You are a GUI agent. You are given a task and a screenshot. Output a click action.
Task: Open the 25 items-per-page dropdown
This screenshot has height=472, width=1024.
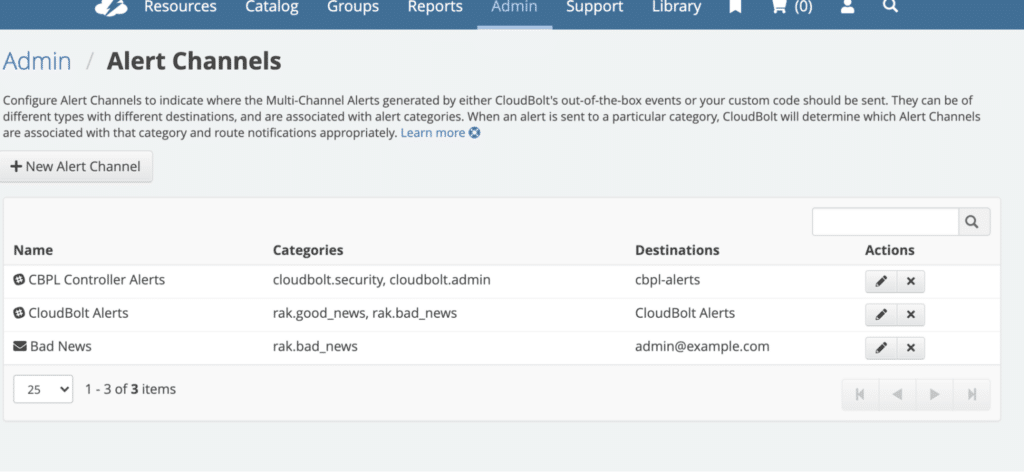tap(43, 389)
